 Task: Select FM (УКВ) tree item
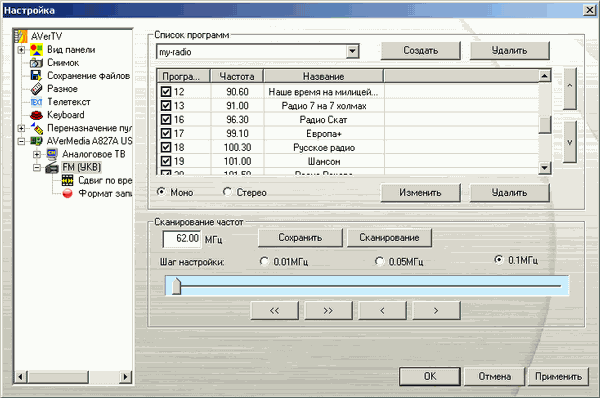(82, 167)
